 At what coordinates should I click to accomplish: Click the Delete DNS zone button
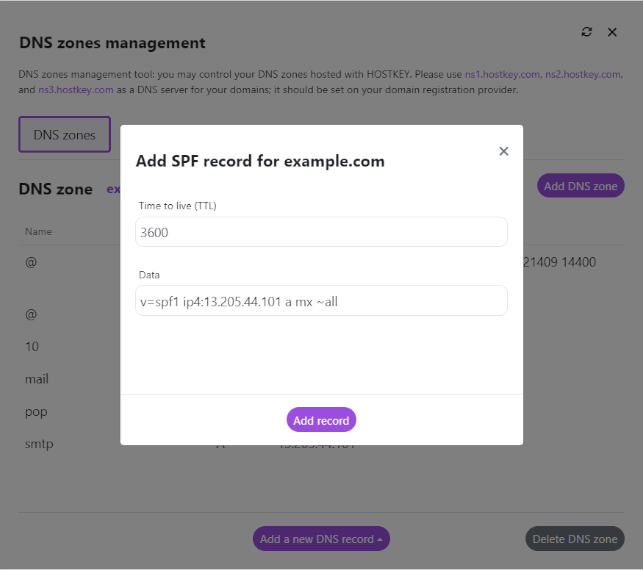[574, 539]
